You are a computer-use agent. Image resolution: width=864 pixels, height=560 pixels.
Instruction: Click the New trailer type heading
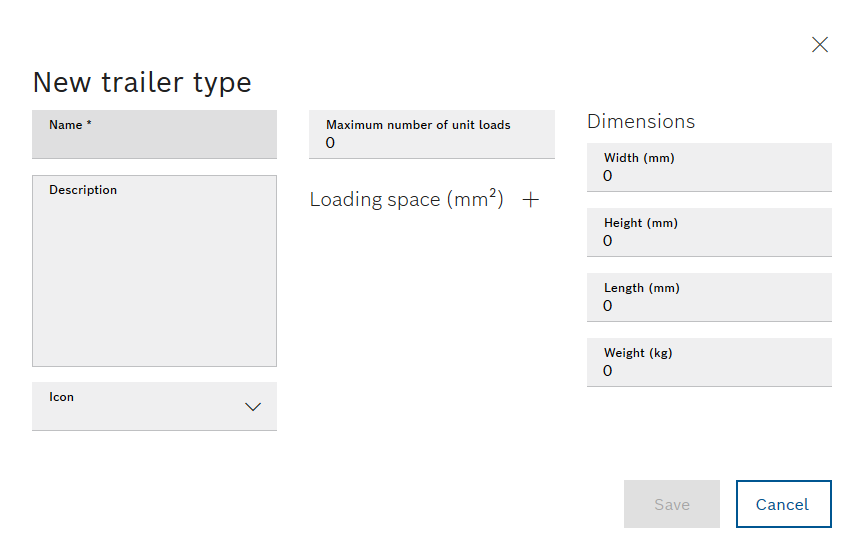[142, 83]
